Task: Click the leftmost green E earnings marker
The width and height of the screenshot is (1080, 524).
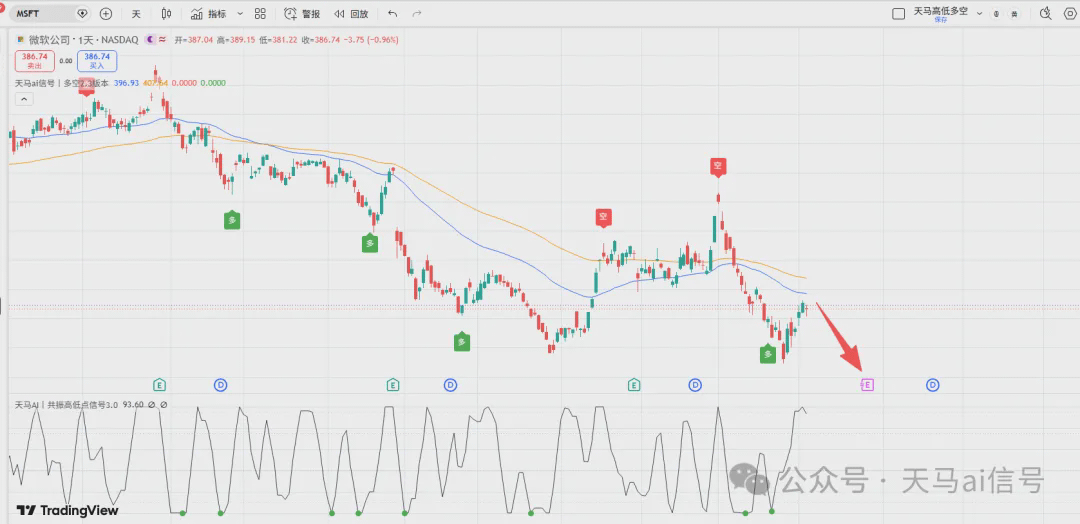Action: tap(160, 385)
